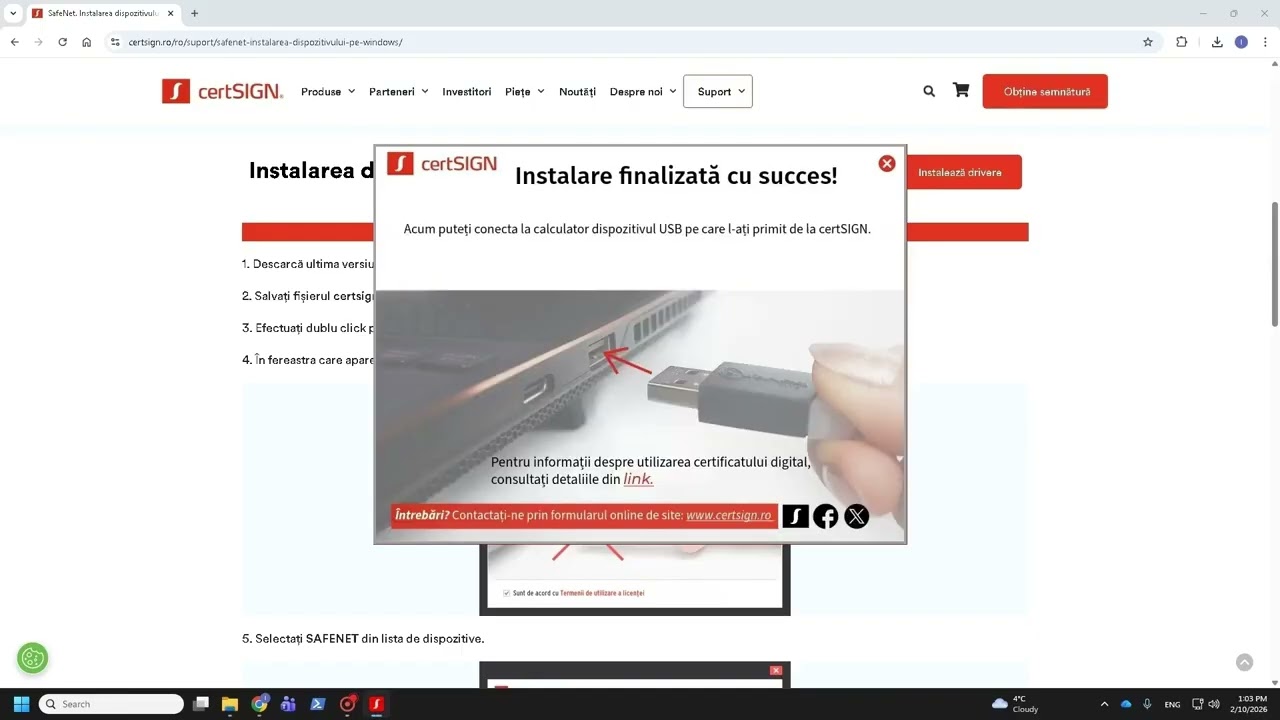
Task: Open the browser Extensions puzzle icon
Action: (x=1182, y=42)
